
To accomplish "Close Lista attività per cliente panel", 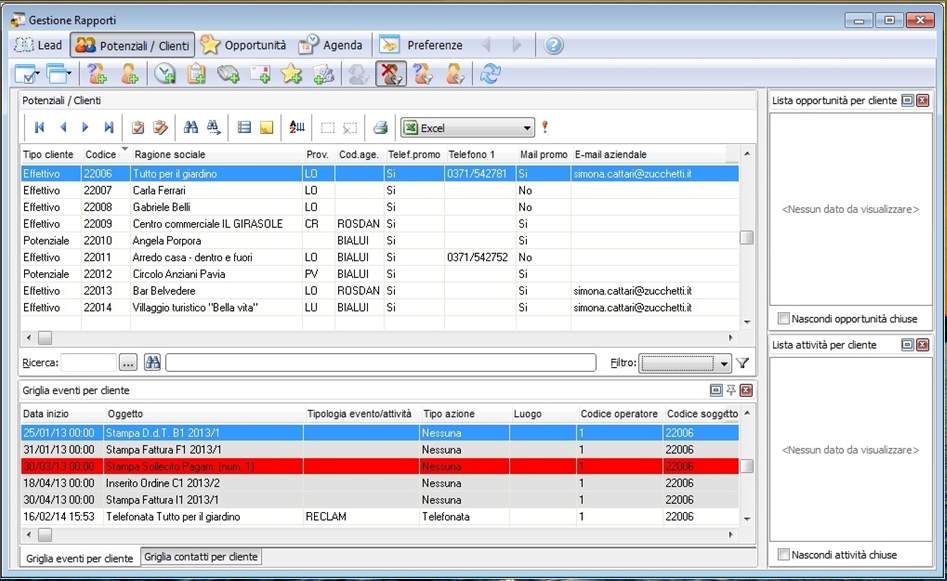I will pos(922,345).
